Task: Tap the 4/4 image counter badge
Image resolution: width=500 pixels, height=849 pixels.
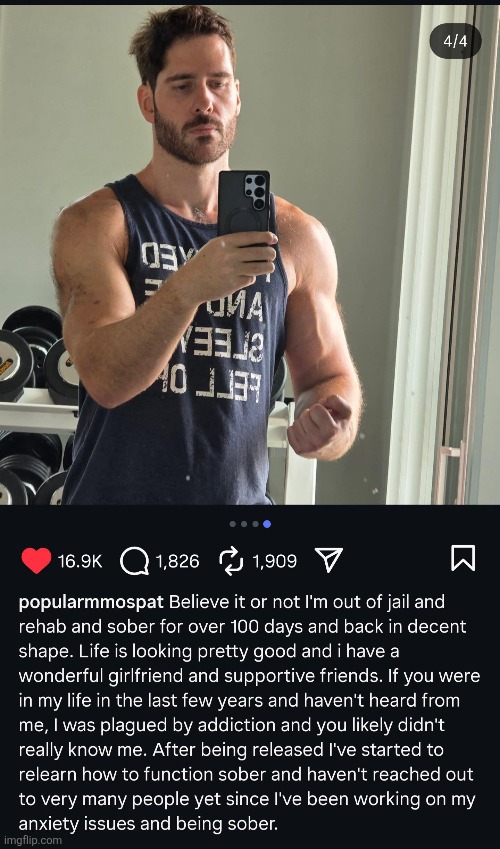Action: [x=455, y=41]
